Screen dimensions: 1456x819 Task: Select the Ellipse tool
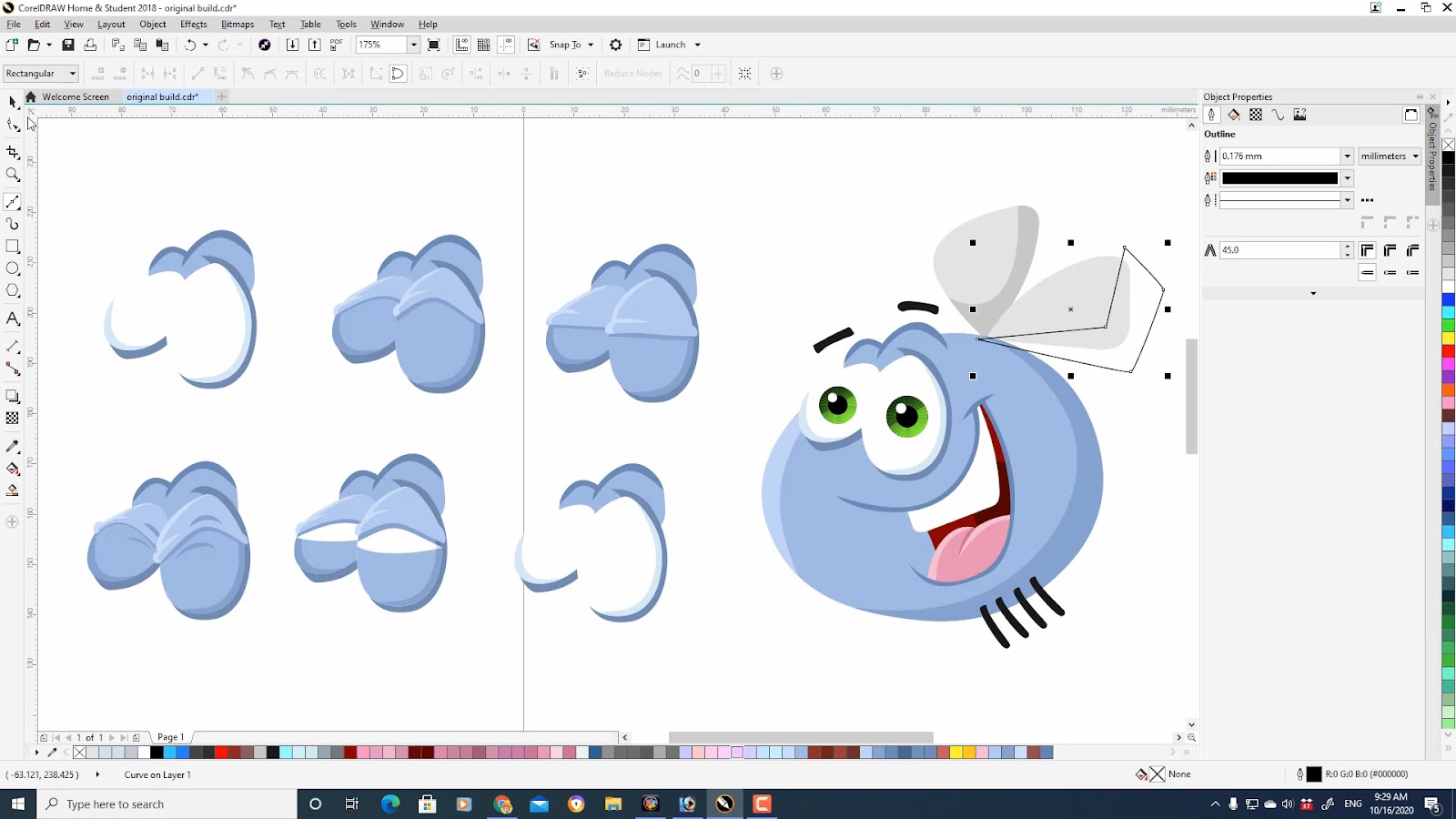13,268
